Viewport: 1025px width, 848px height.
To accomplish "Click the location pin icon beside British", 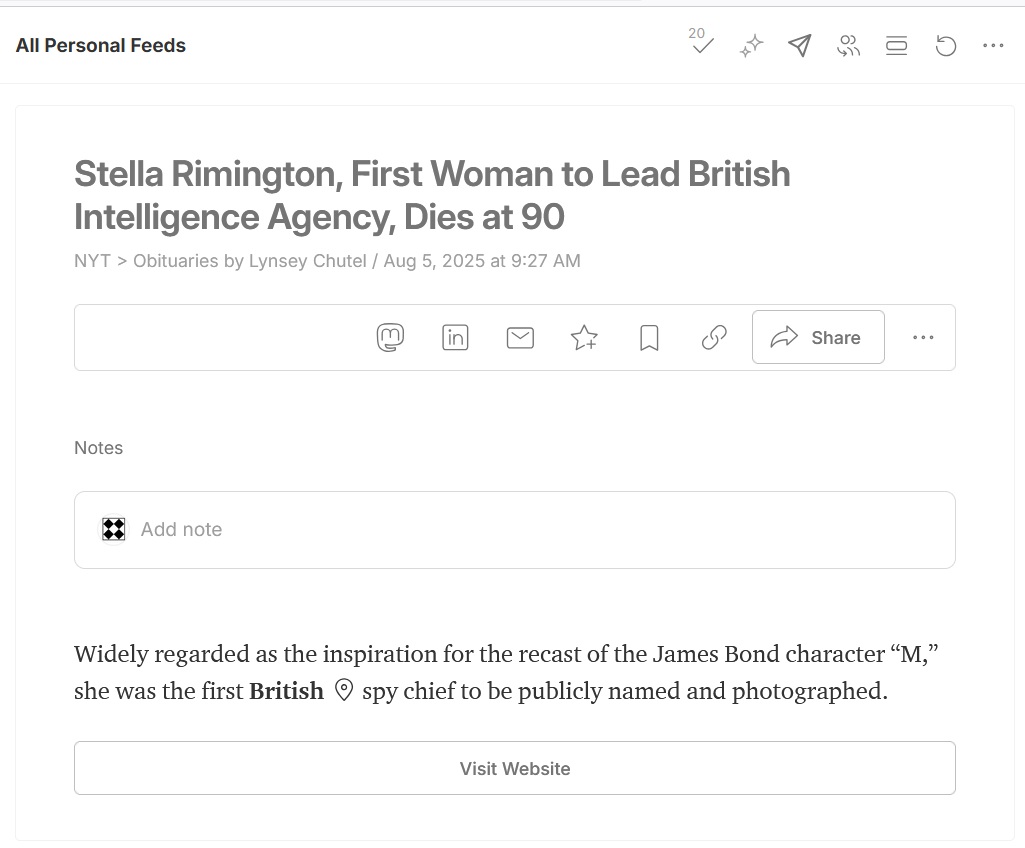I will click(344, 691).
